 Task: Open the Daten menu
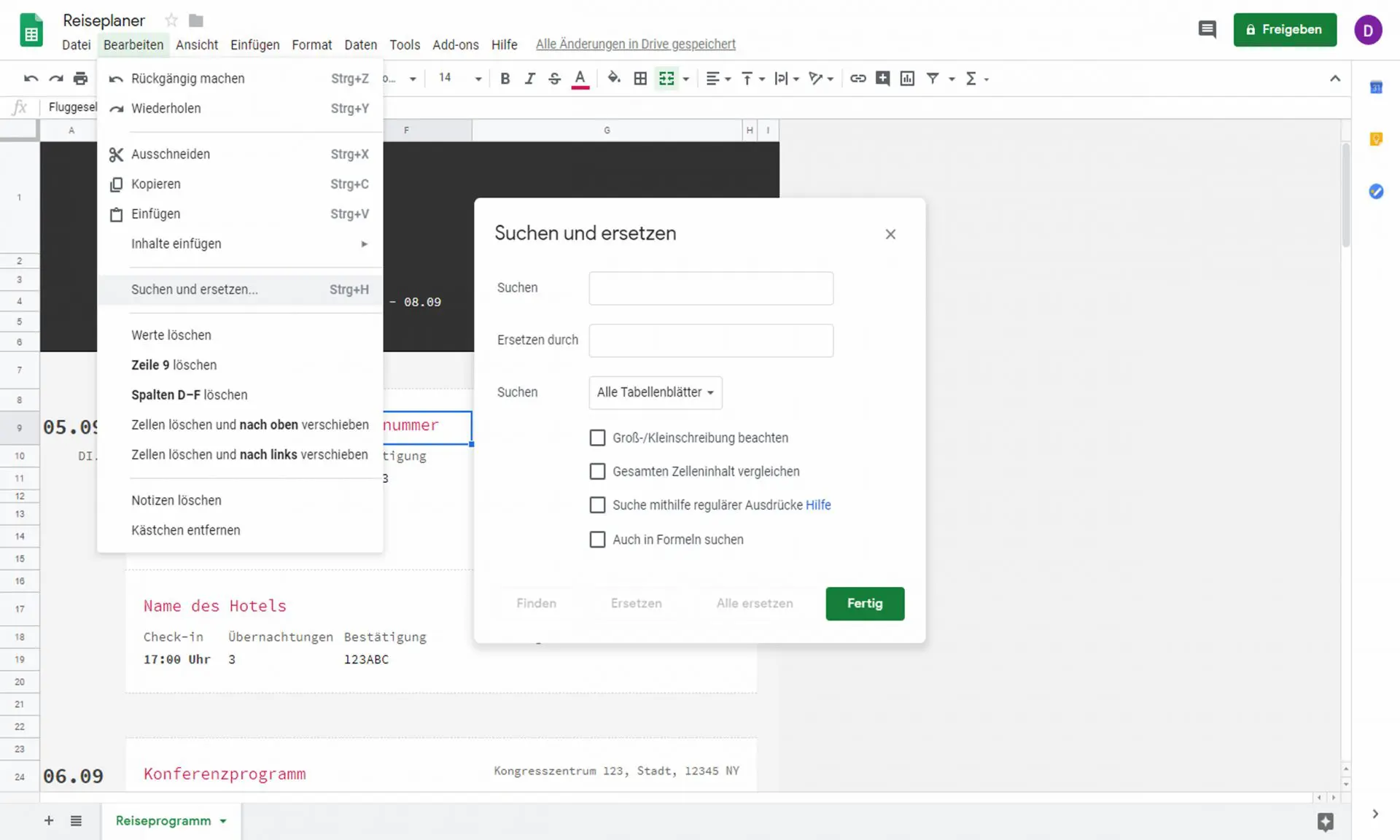360,44
